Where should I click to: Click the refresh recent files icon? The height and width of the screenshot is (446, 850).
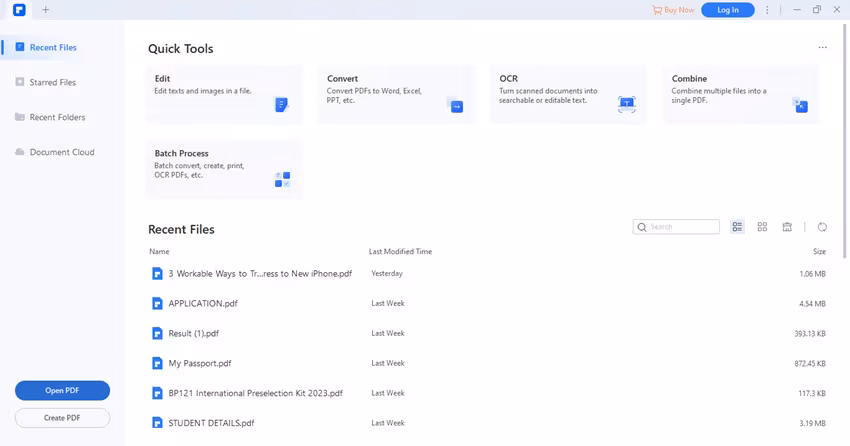822,227
